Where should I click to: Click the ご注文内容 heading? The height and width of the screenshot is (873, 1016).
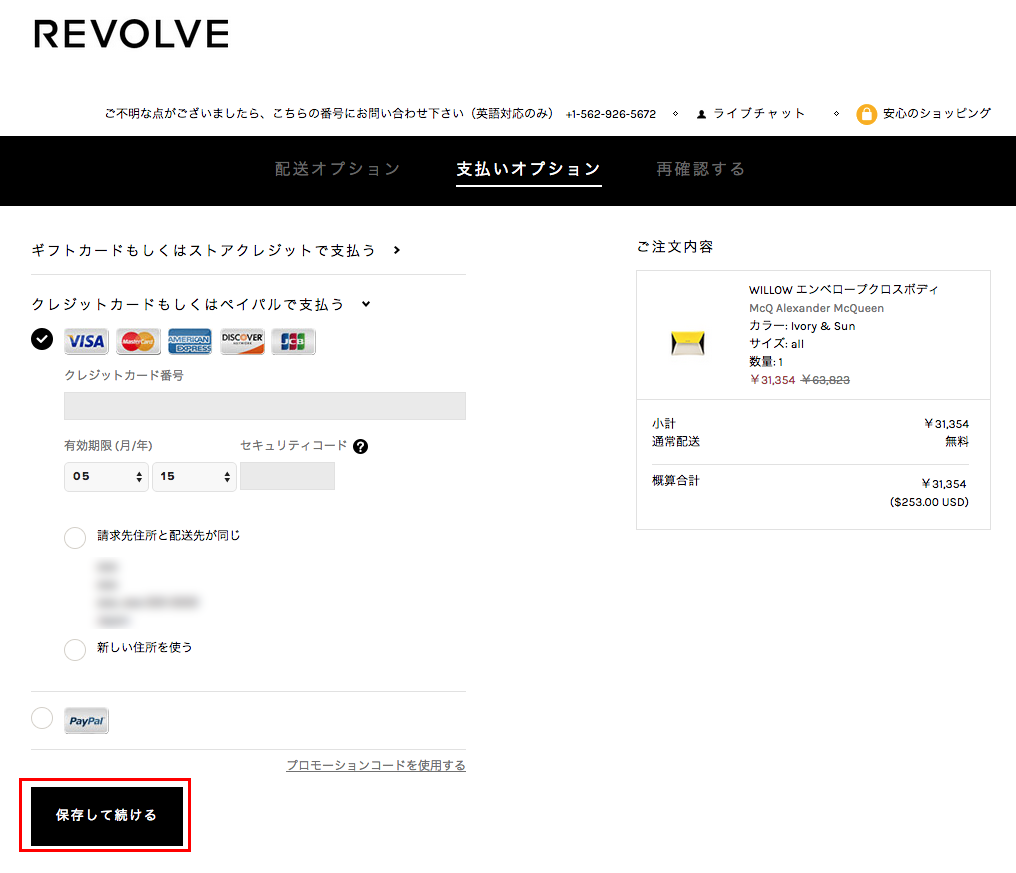[675, 247]
